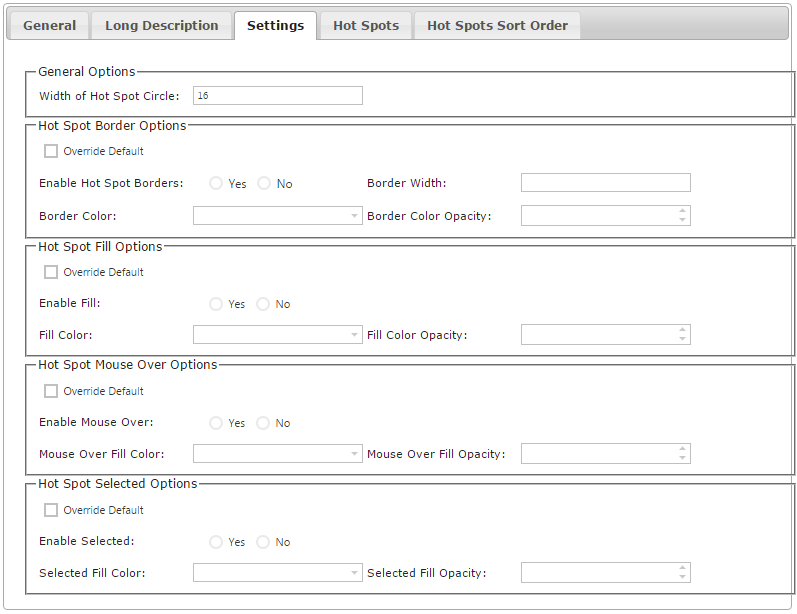Check Override Default under Hot Spot Fill Options

[x=51, y=272]
